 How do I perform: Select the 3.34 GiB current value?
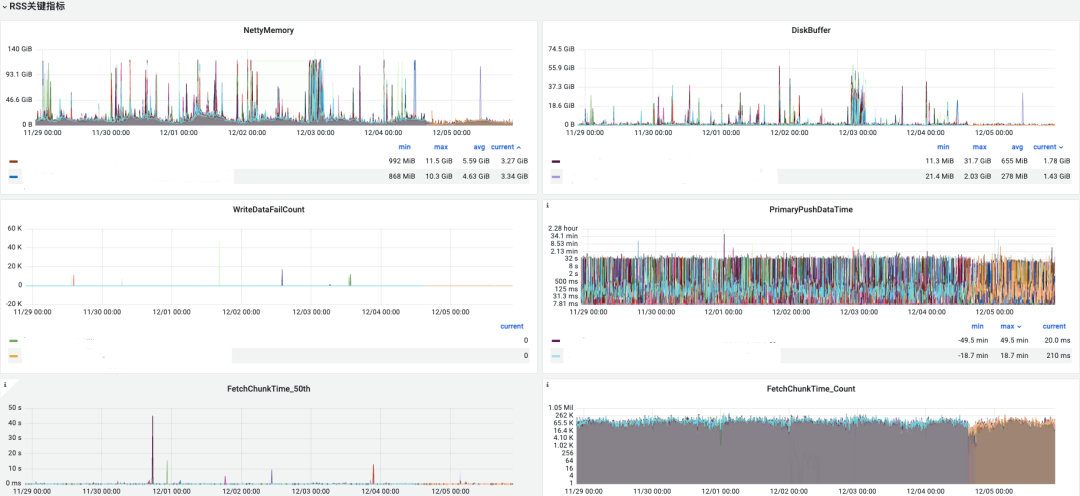coord(514,176)
